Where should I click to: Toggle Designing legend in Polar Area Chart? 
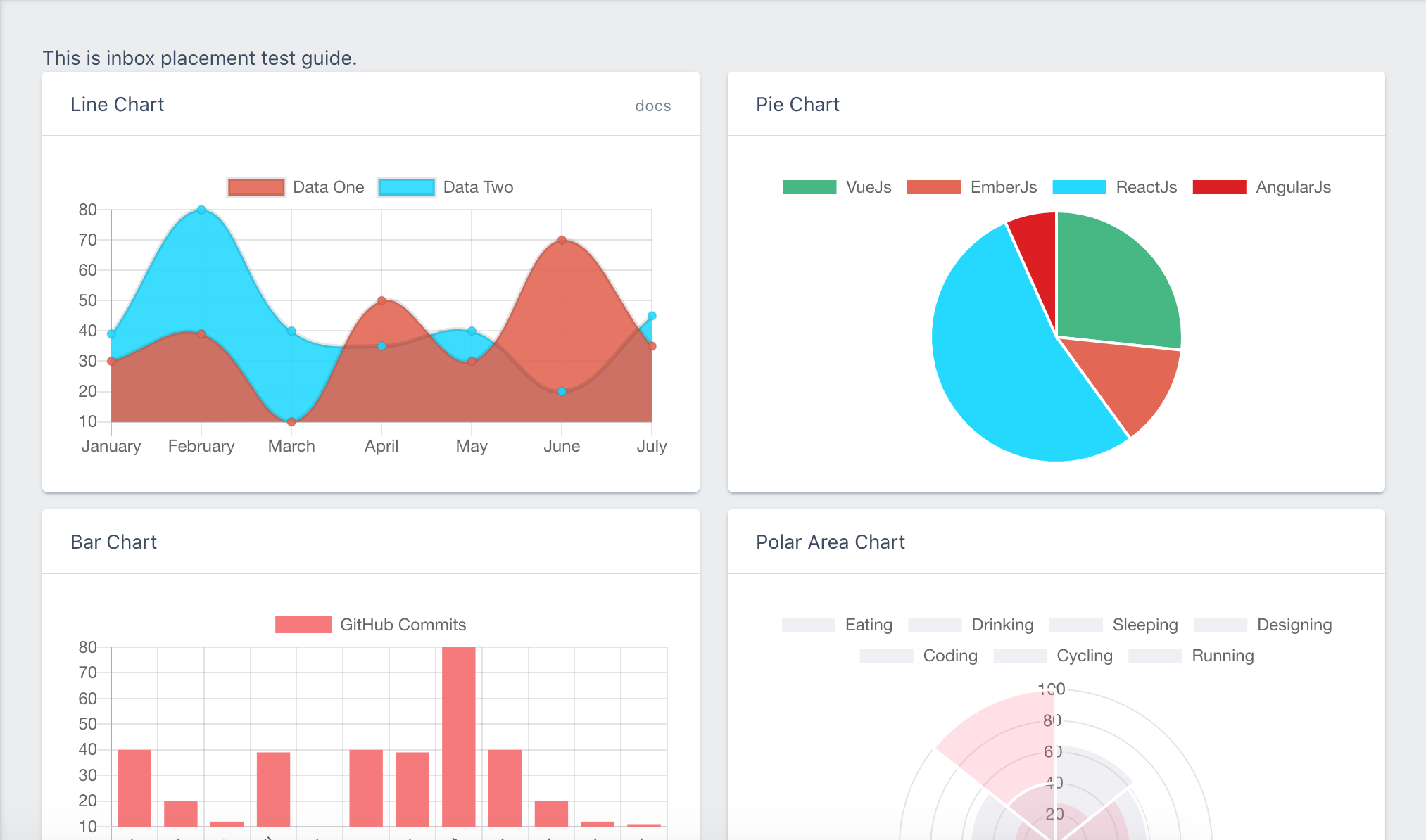(x=1263, y=625)
